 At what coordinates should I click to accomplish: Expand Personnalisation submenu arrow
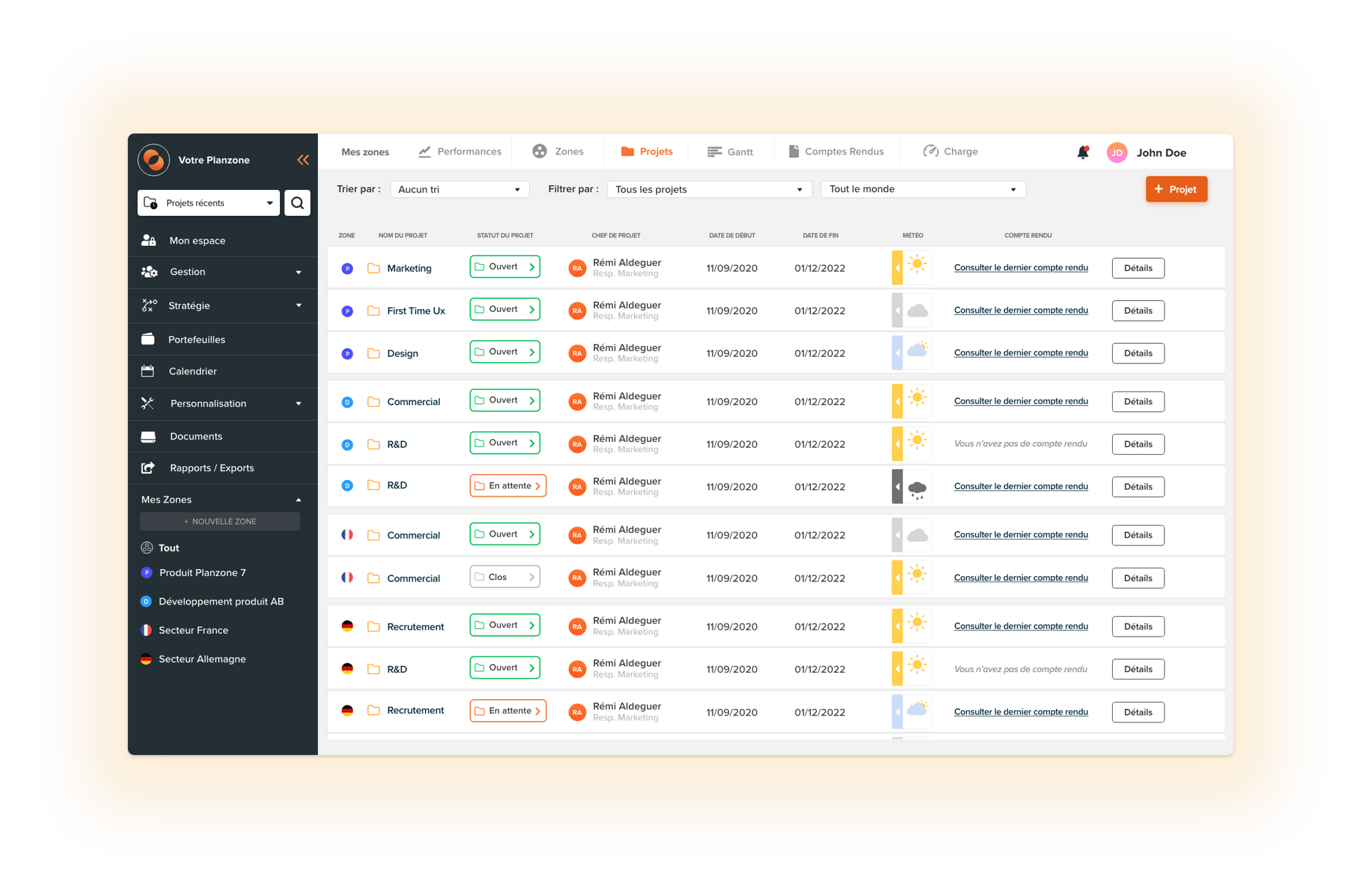(x=298, y=404)
